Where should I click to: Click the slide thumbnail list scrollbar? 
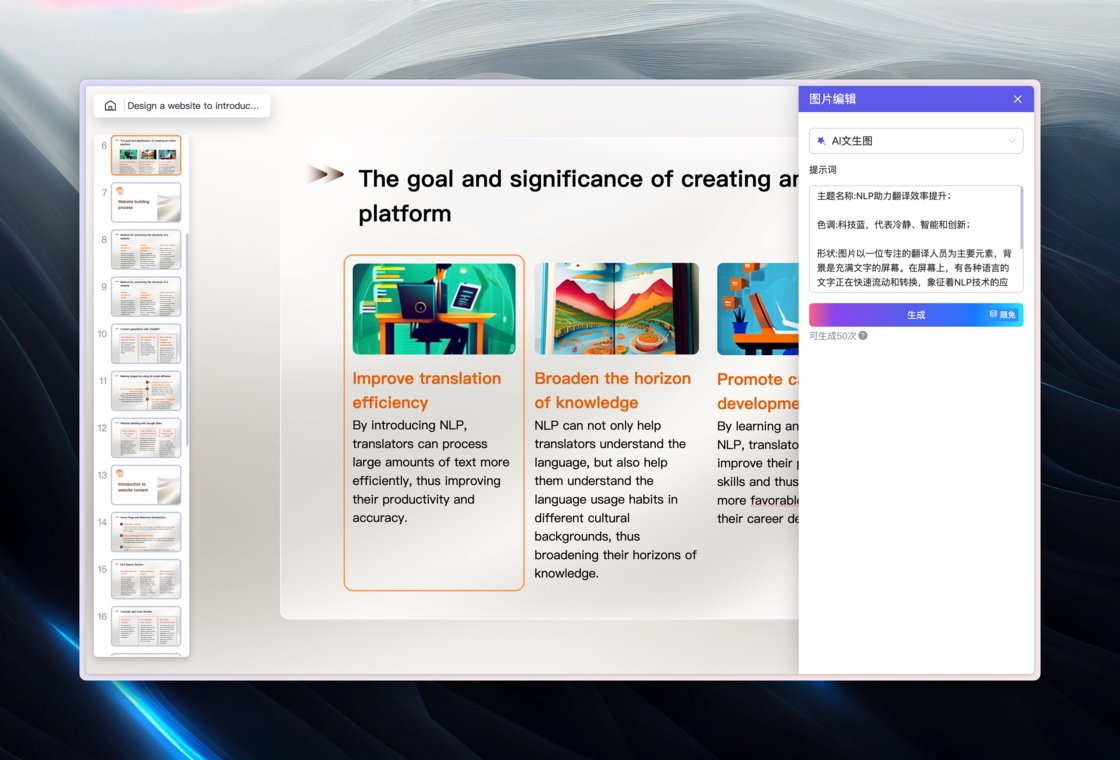[187, 339]
